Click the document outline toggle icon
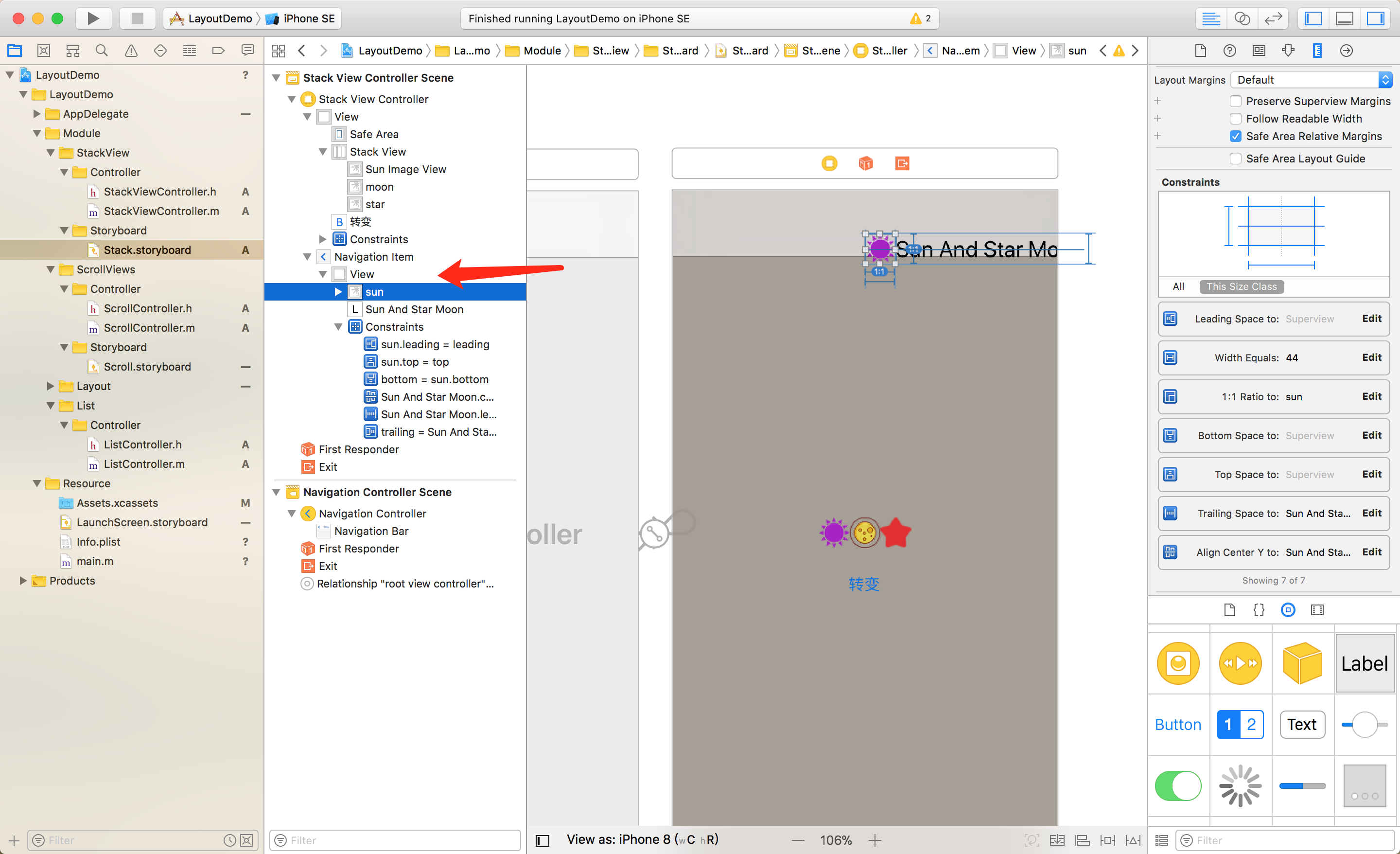 tap(542, 840)
